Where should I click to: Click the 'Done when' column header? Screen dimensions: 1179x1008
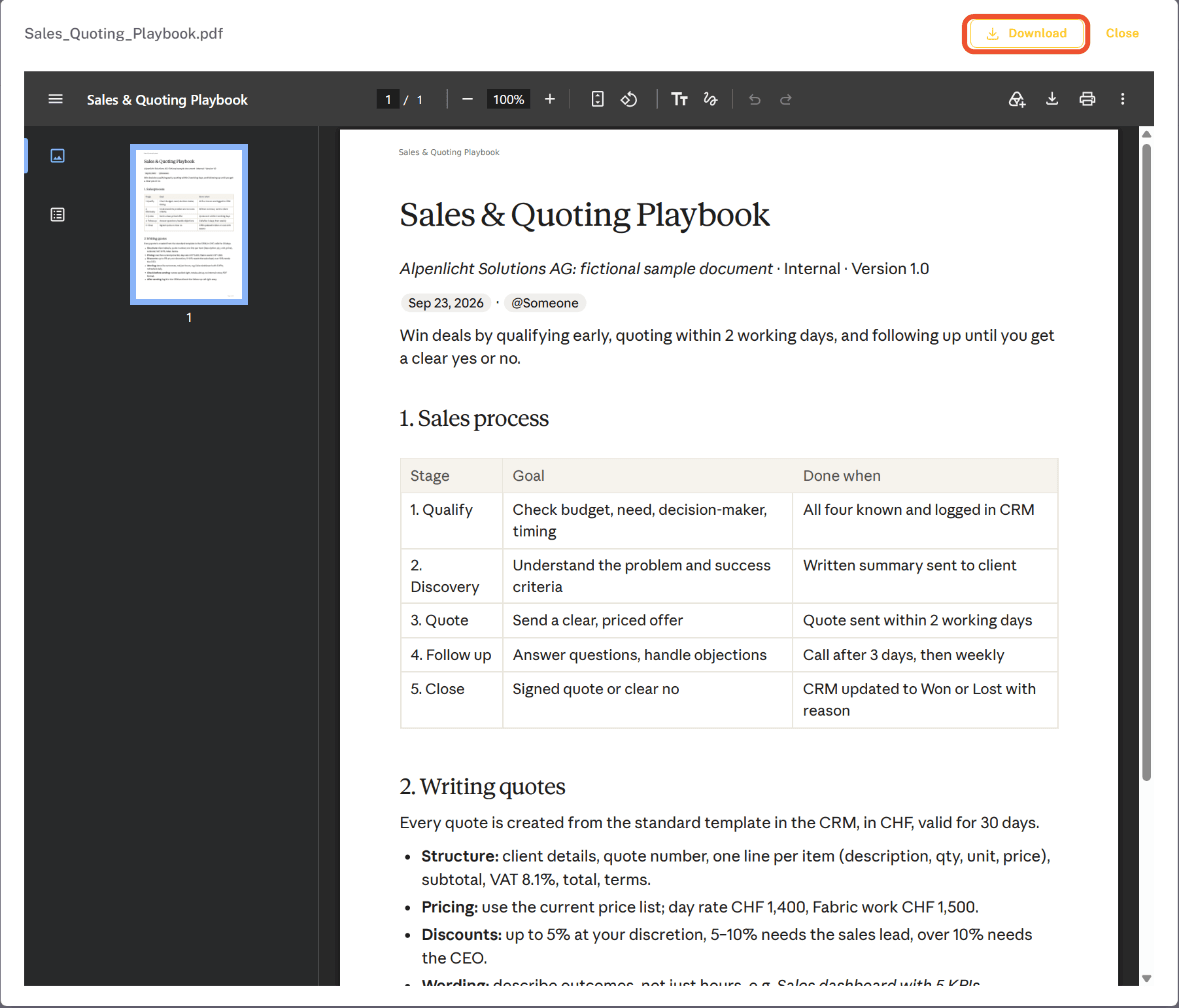925,476
